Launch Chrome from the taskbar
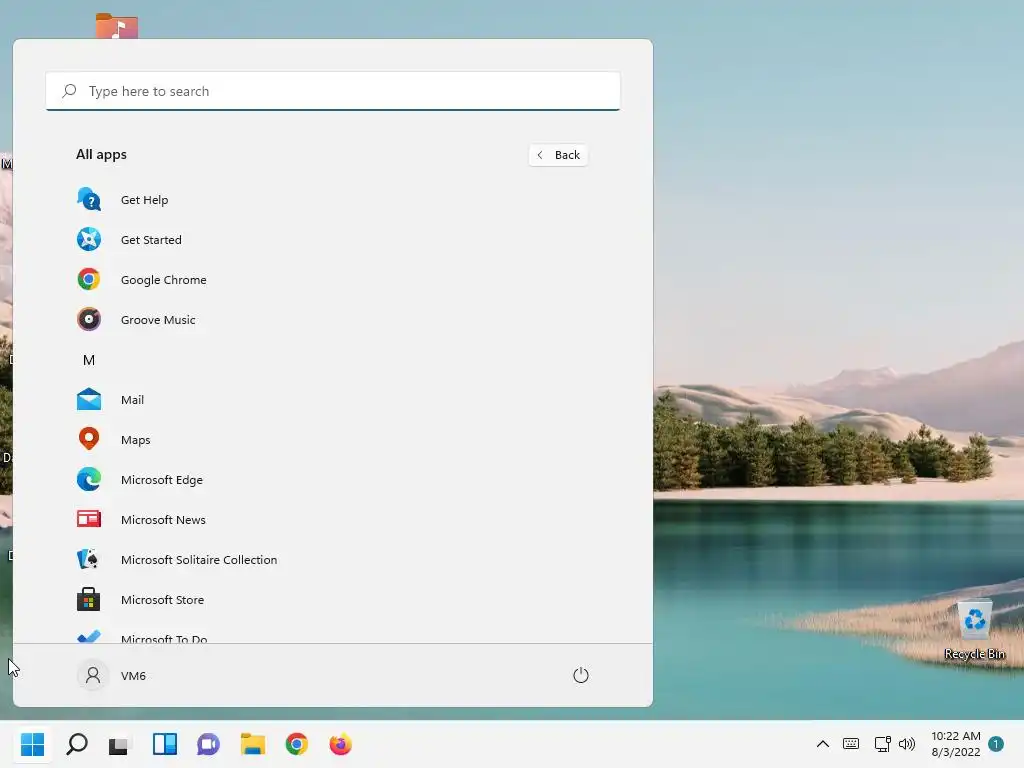Image resolution: width=1024 pixels, height=768 pixels. [x=296, y=744]
